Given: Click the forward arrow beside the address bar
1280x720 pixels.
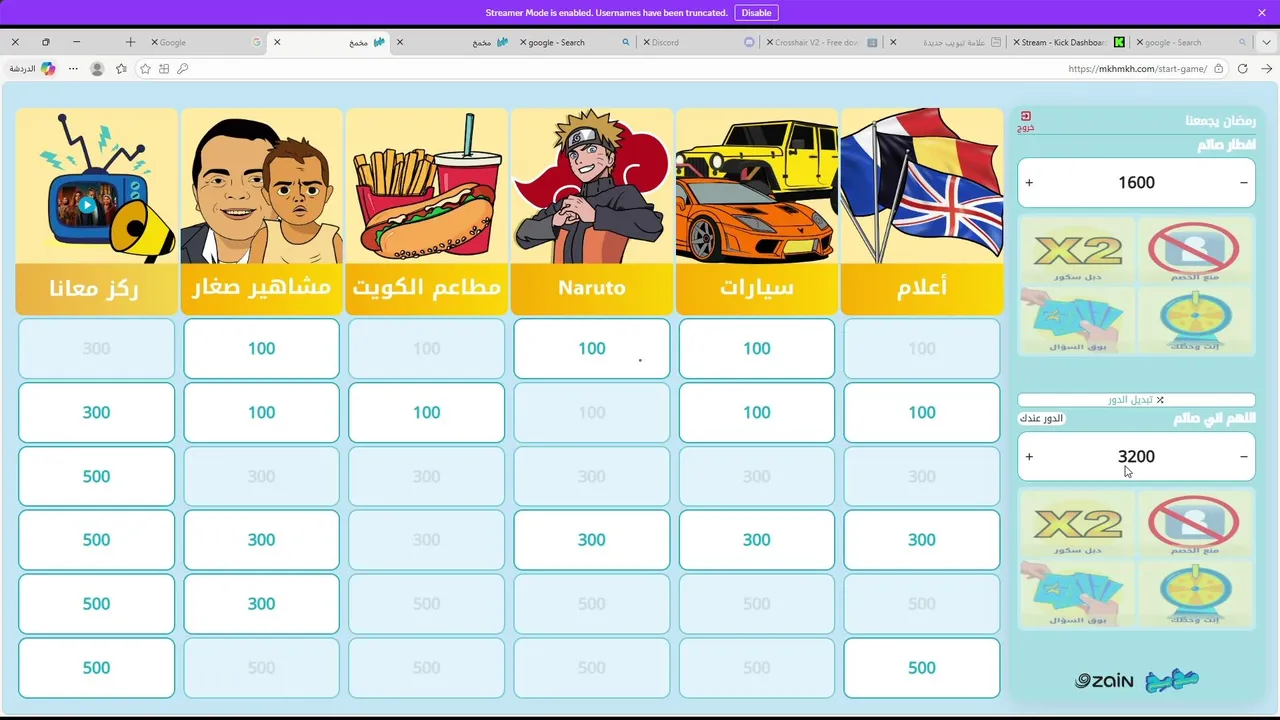Looking at the screenshot, I should pos(1267,69).
